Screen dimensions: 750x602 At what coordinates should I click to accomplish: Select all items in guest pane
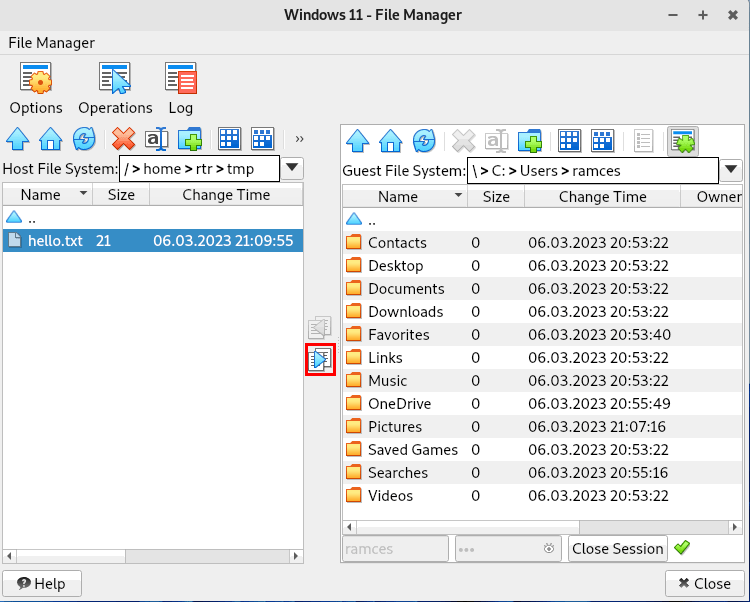pos(570,141)
